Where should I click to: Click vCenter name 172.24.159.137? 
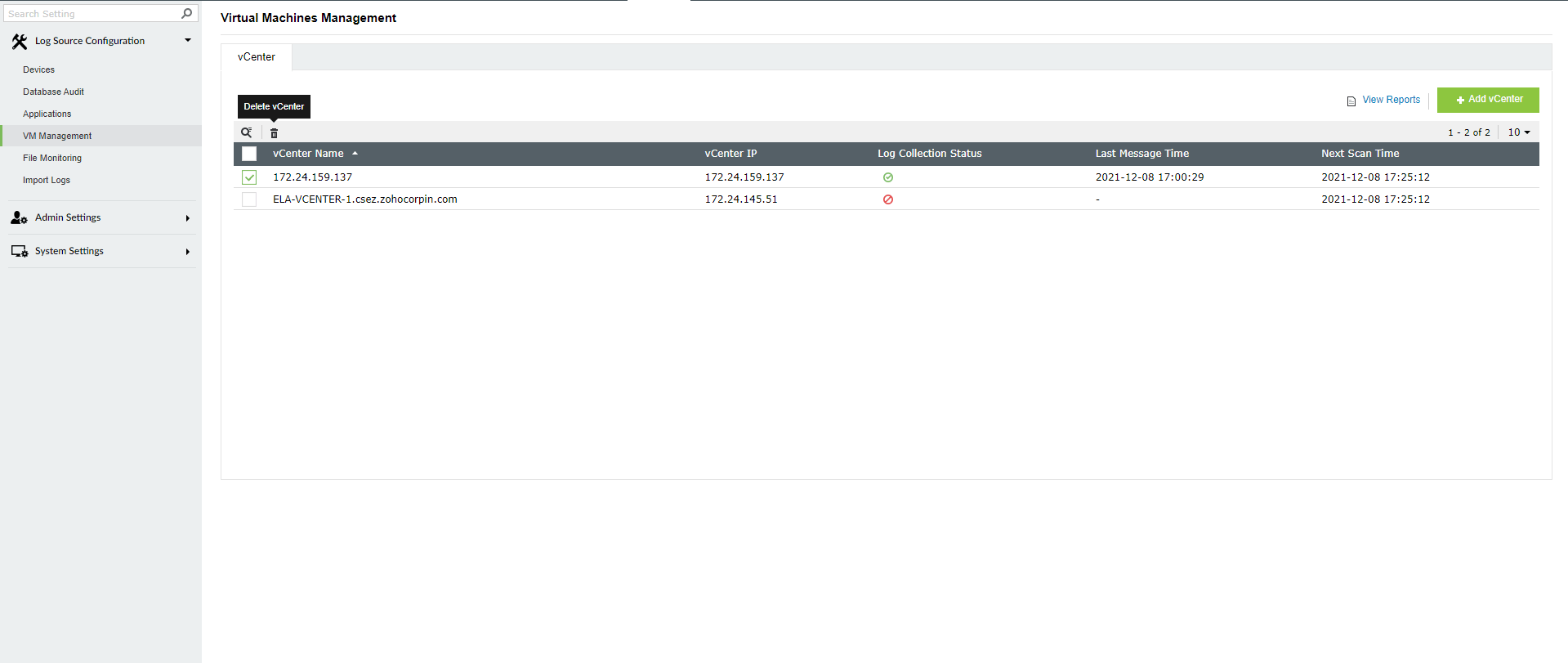pos(312,177)
